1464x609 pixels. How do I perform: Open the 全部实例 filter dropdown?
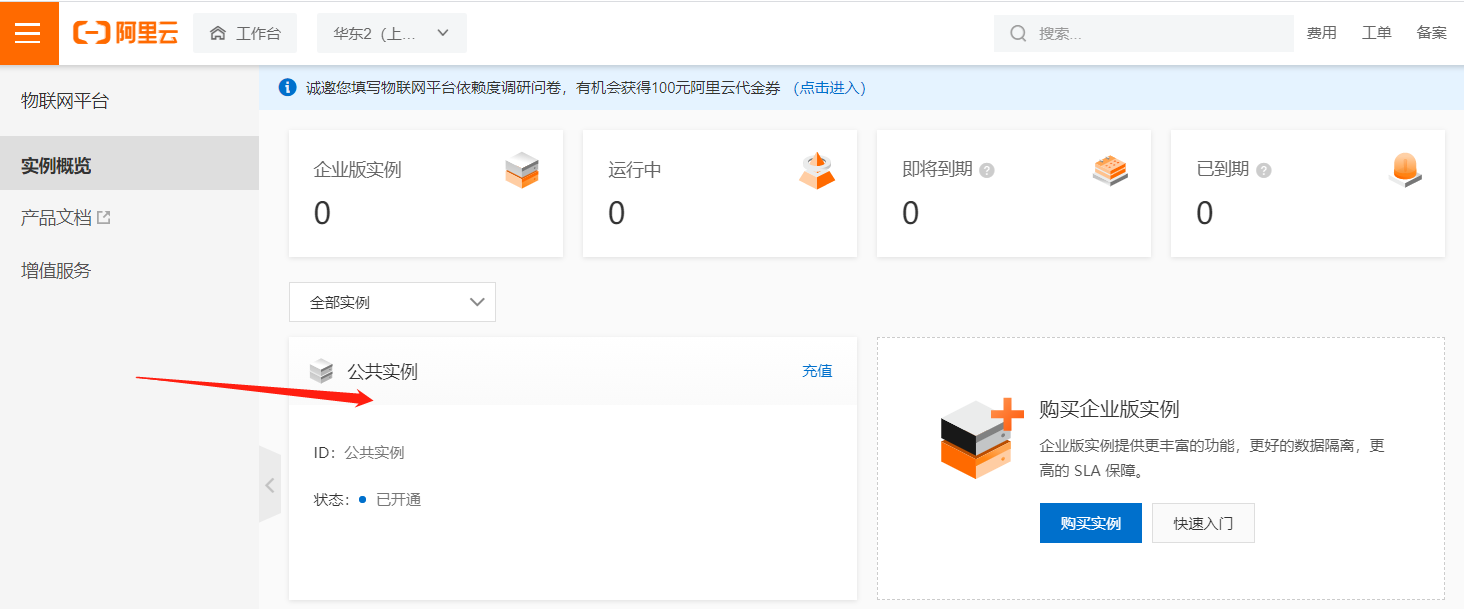point(391,301)
